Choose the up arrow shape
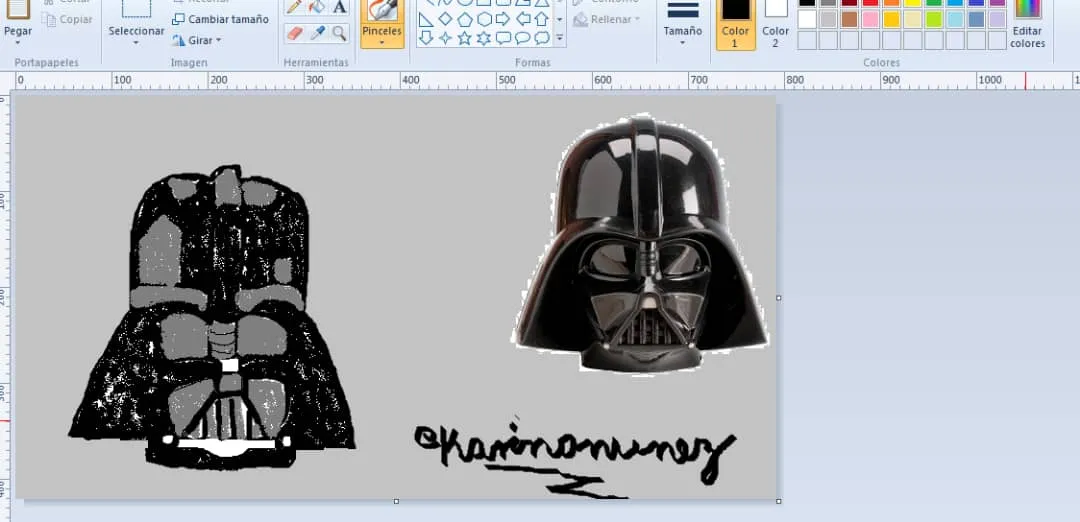Viewport: 1080px width, 522px height. point(542,19)
